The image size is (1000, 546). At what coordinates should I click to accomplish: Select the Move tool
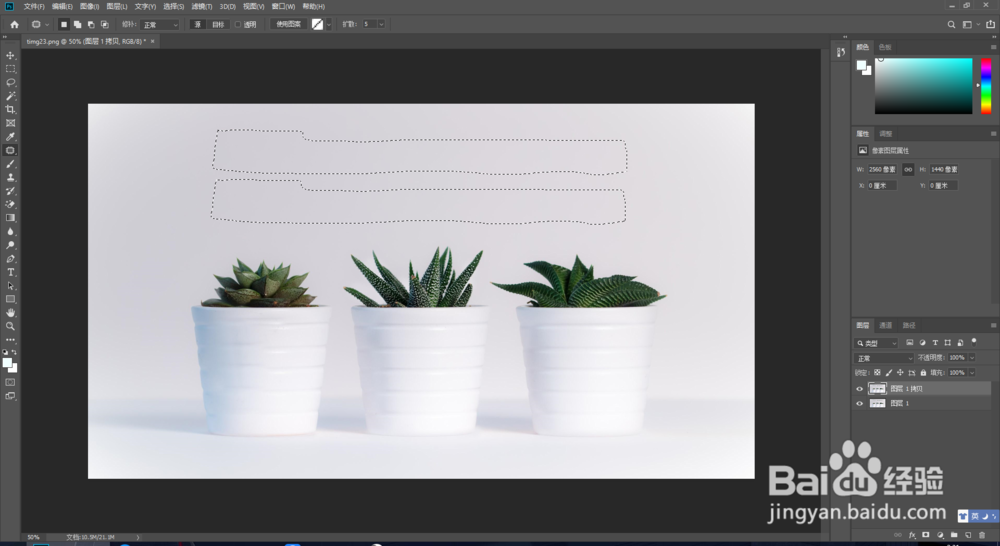point(10,55)
